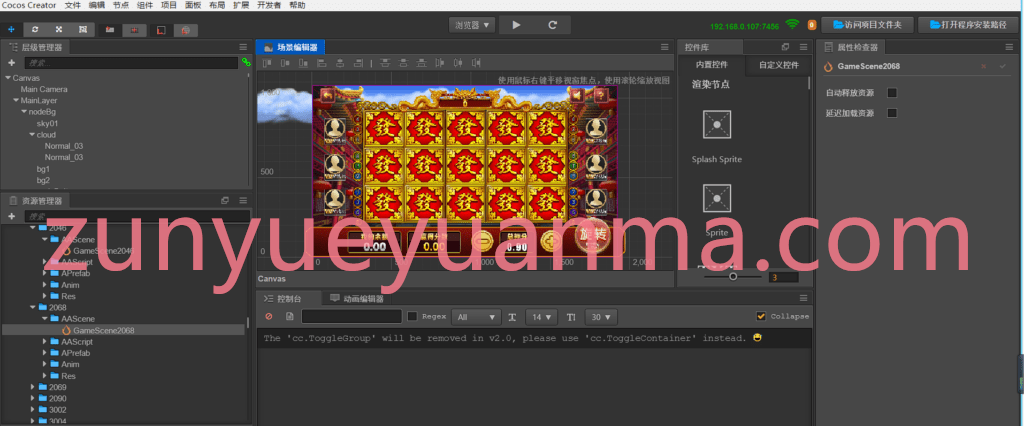Switch to 自定义控件 tab

778,65
